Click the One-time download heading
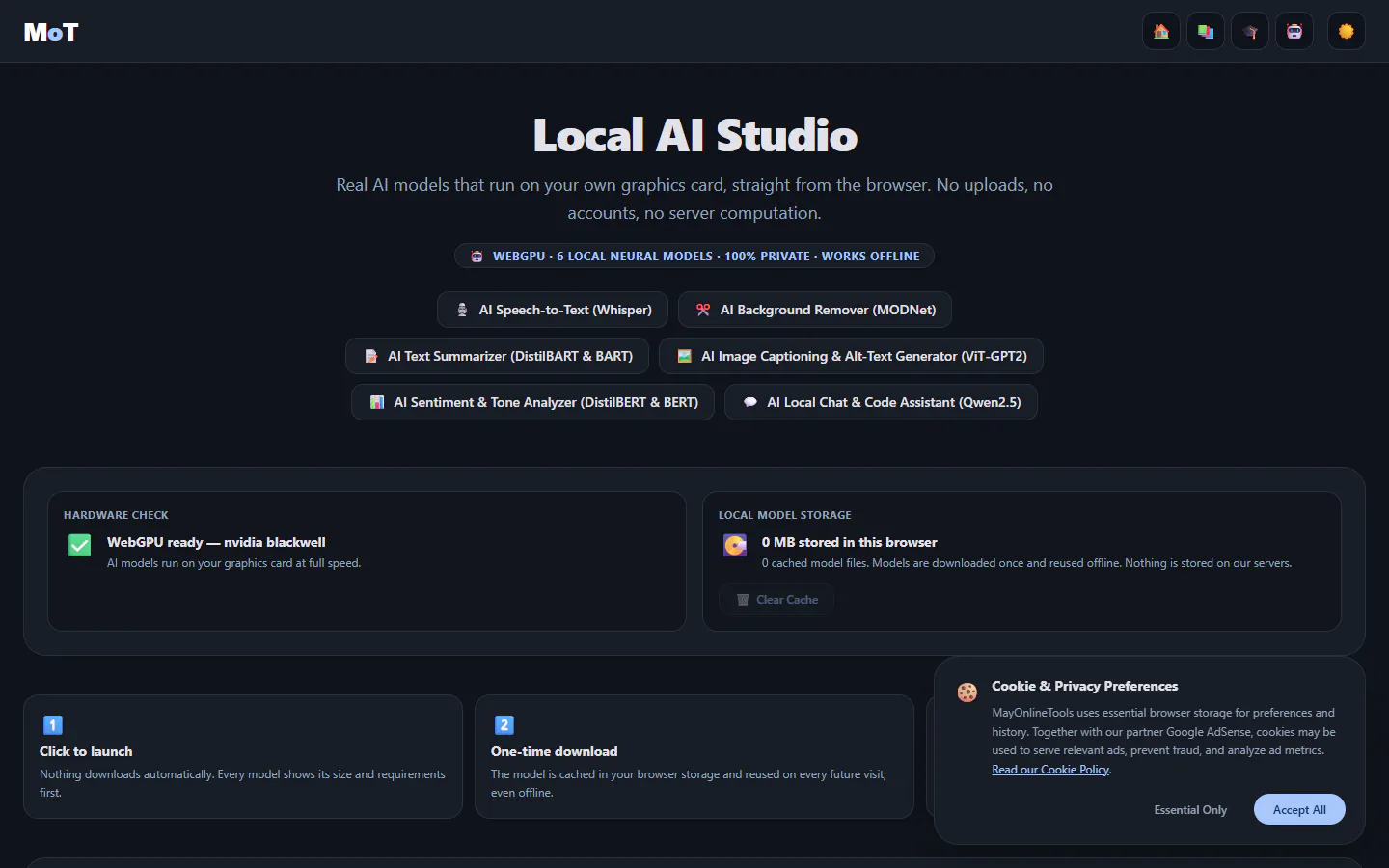This screenshot has width=1389, height=868. (x=555, y=751)
